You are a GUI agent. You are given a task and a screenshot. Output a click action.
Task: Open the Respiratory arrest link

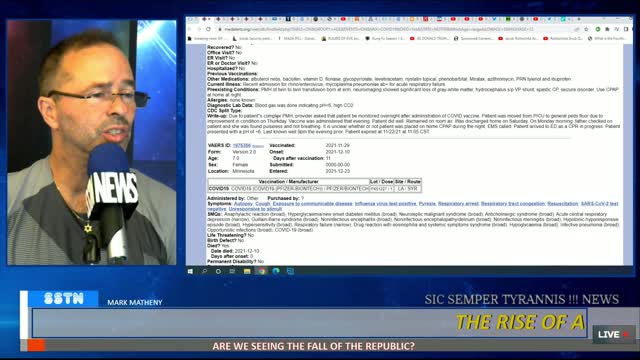coord(458,204)
